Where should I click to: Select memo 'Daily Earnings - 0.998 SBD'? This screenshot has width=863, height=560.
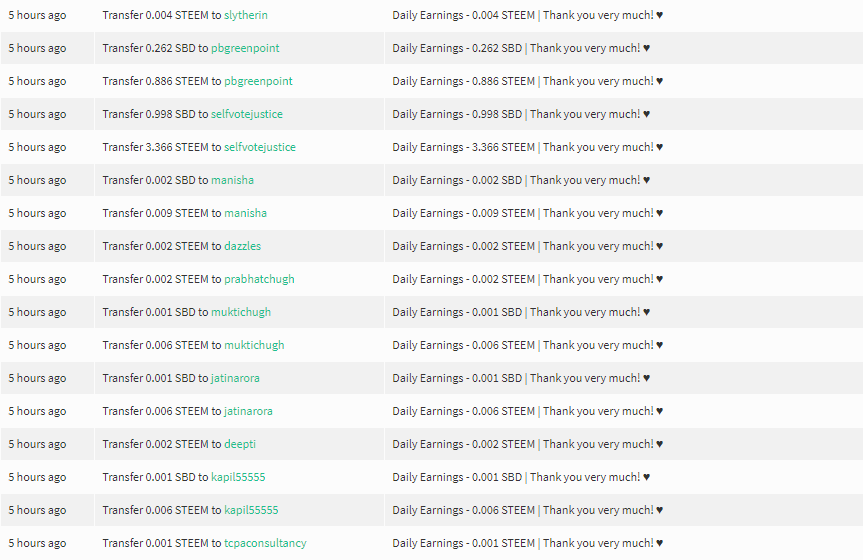click(457, 114)
